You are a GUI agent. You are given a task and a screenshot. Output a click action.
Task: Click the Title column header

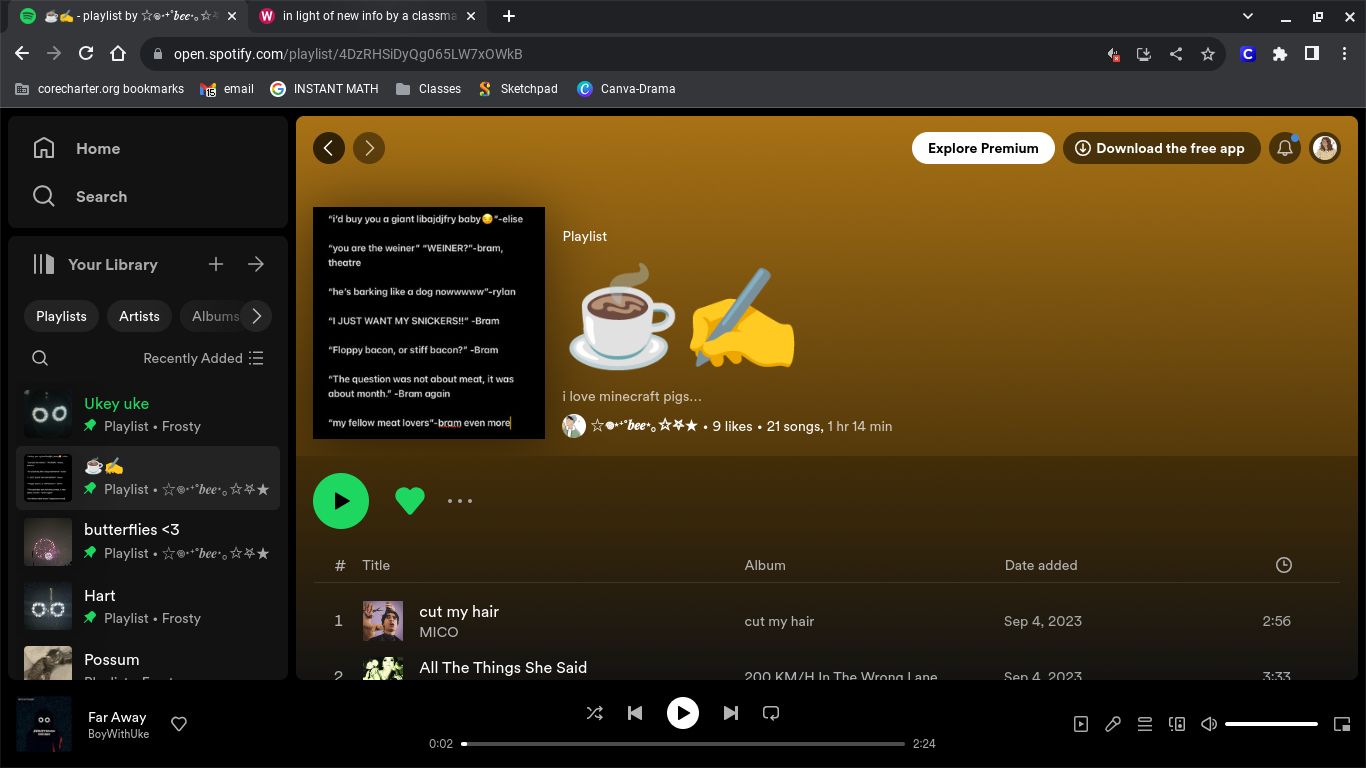376,565
